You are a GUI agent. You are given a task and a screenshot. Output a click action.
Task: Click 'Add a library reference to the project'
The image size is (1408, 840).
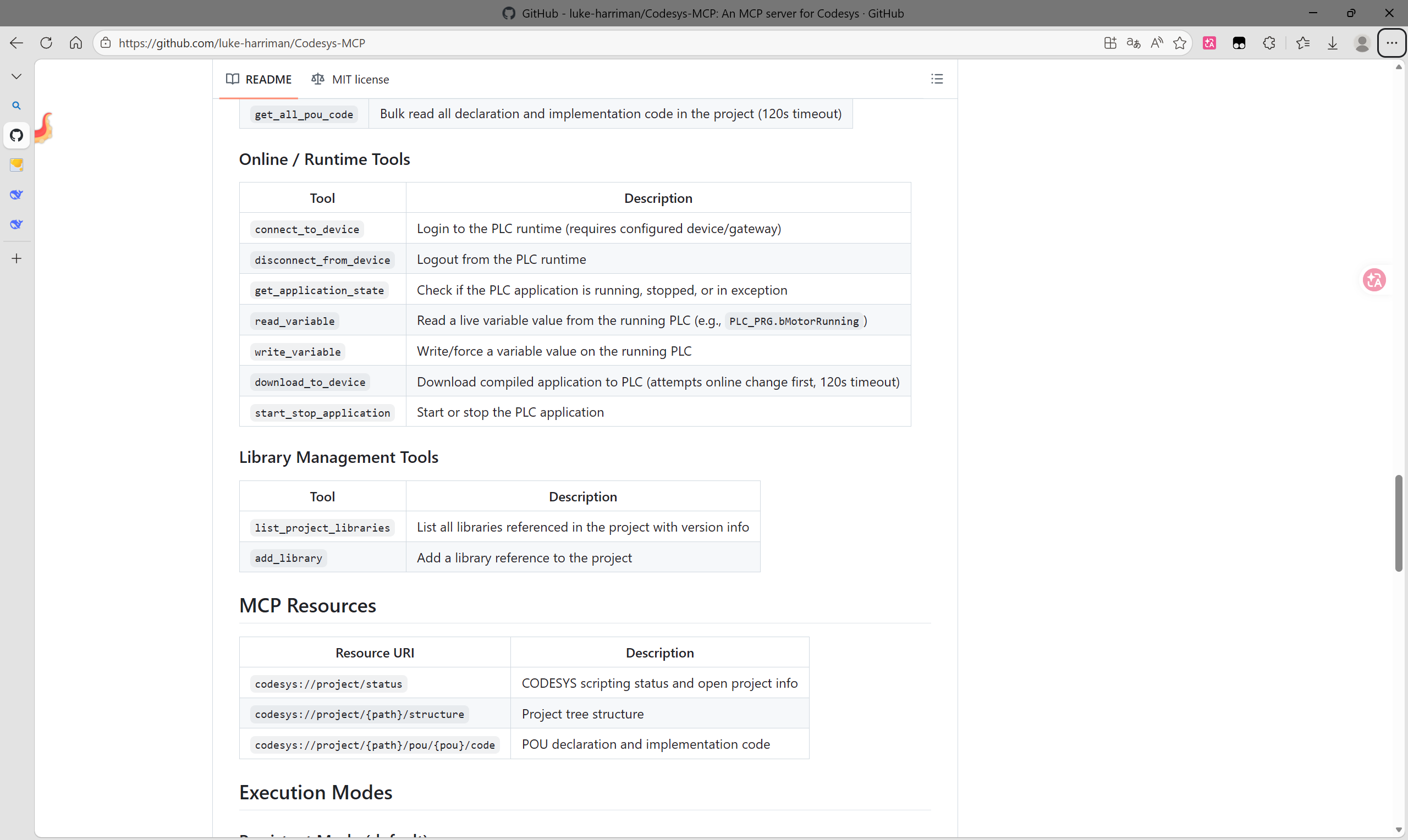524,557
